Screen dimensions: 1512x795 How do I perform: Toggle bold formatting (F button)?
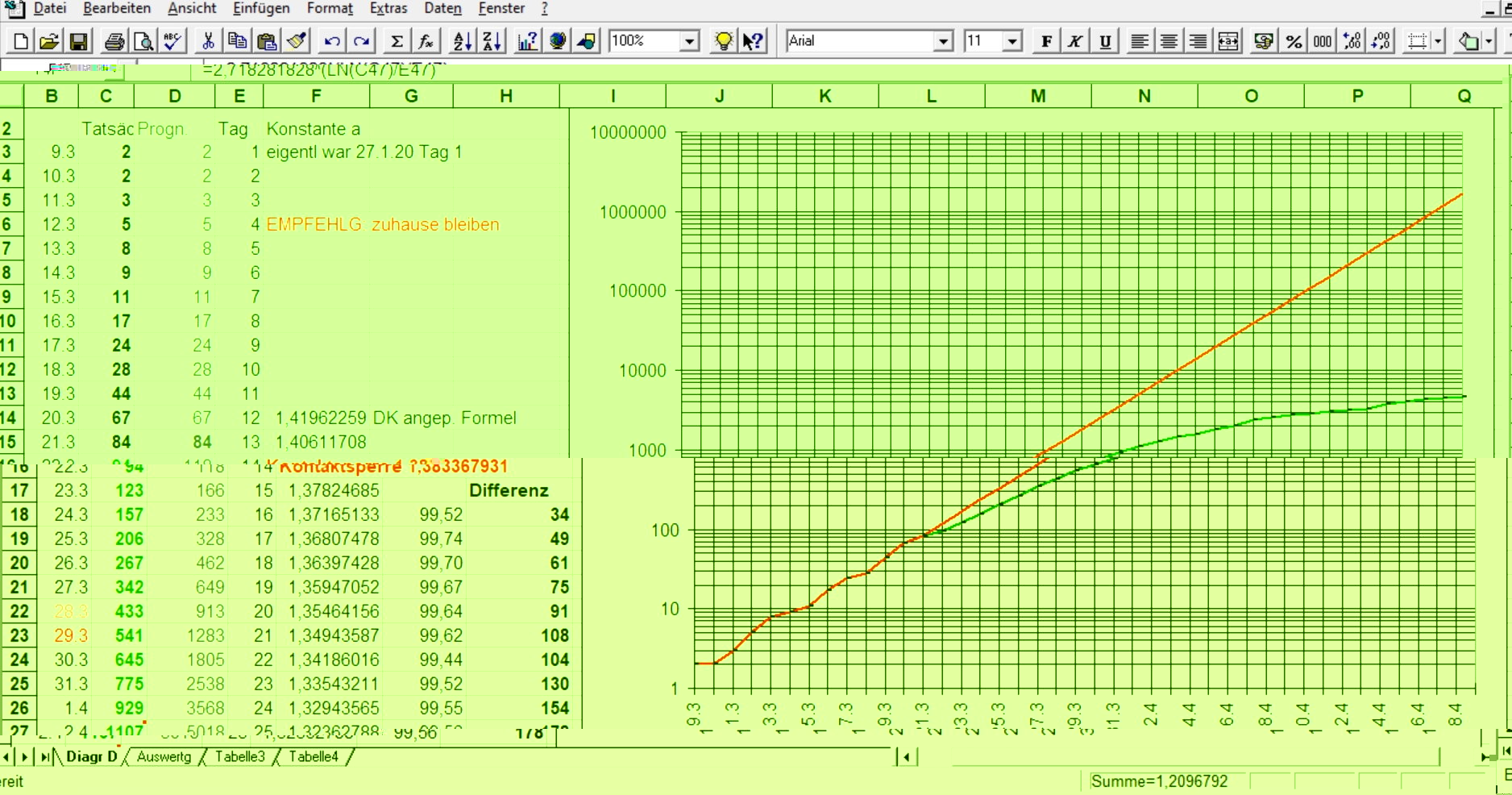pyautogui.click(x=1046, y=41)
